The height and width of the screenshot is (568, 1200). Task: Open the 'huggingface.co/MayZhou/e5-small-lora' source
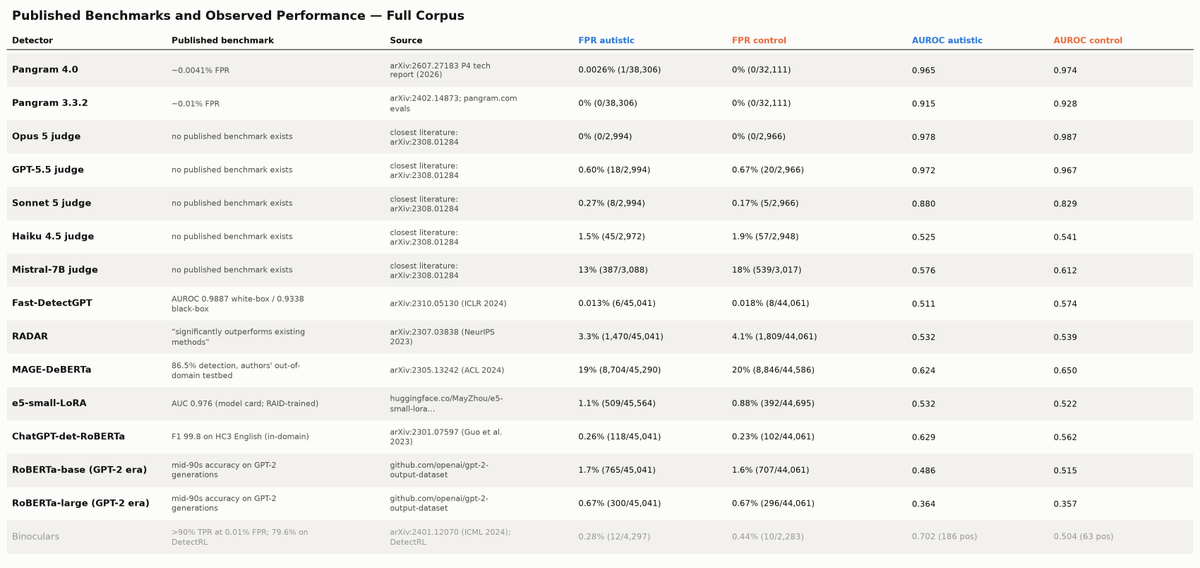pyautogui.click(x=446, y=403)
